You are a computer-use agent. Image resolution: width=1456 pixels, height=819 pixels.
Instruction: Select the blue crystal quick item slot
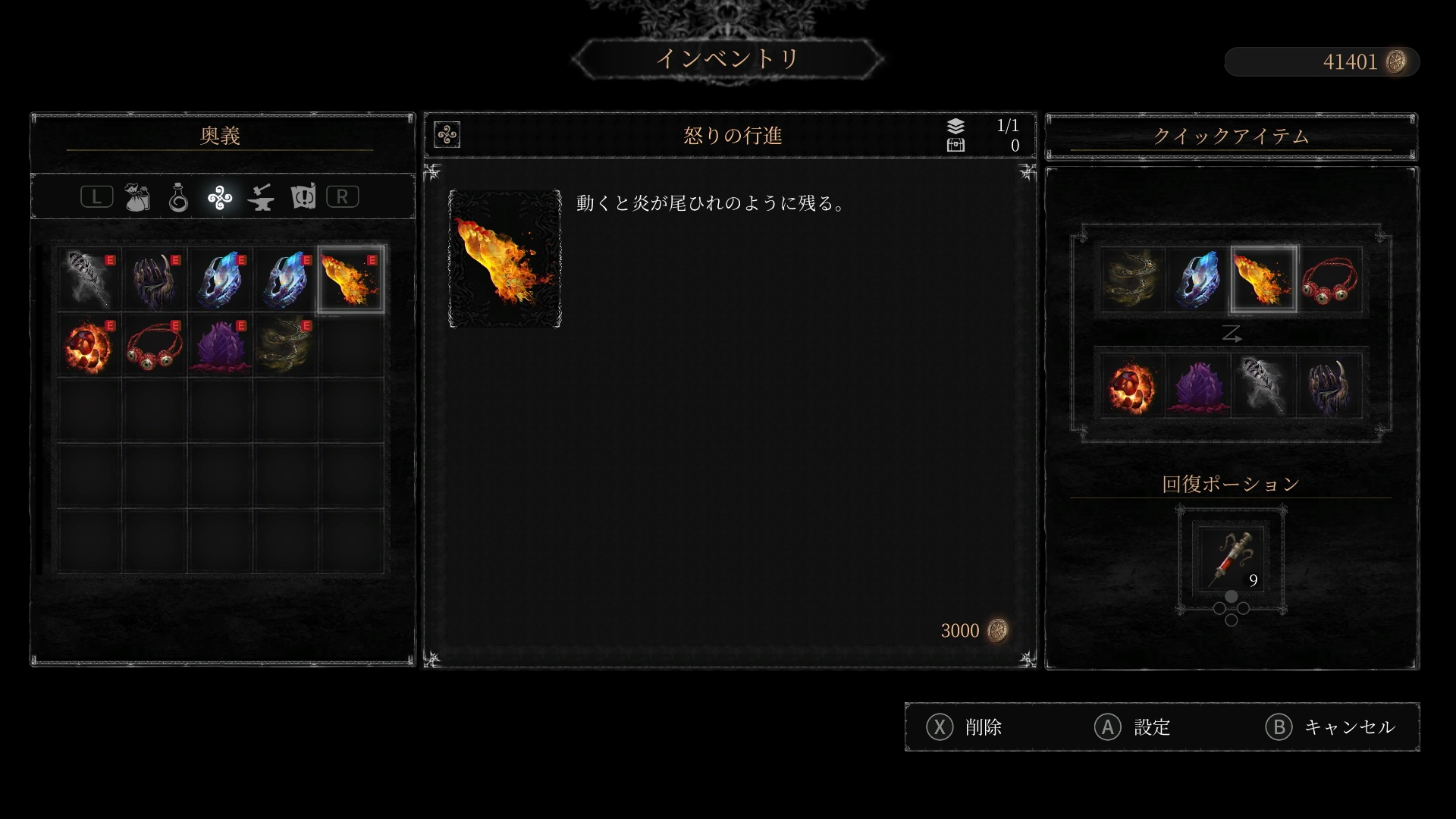[x=1197, y=279]
